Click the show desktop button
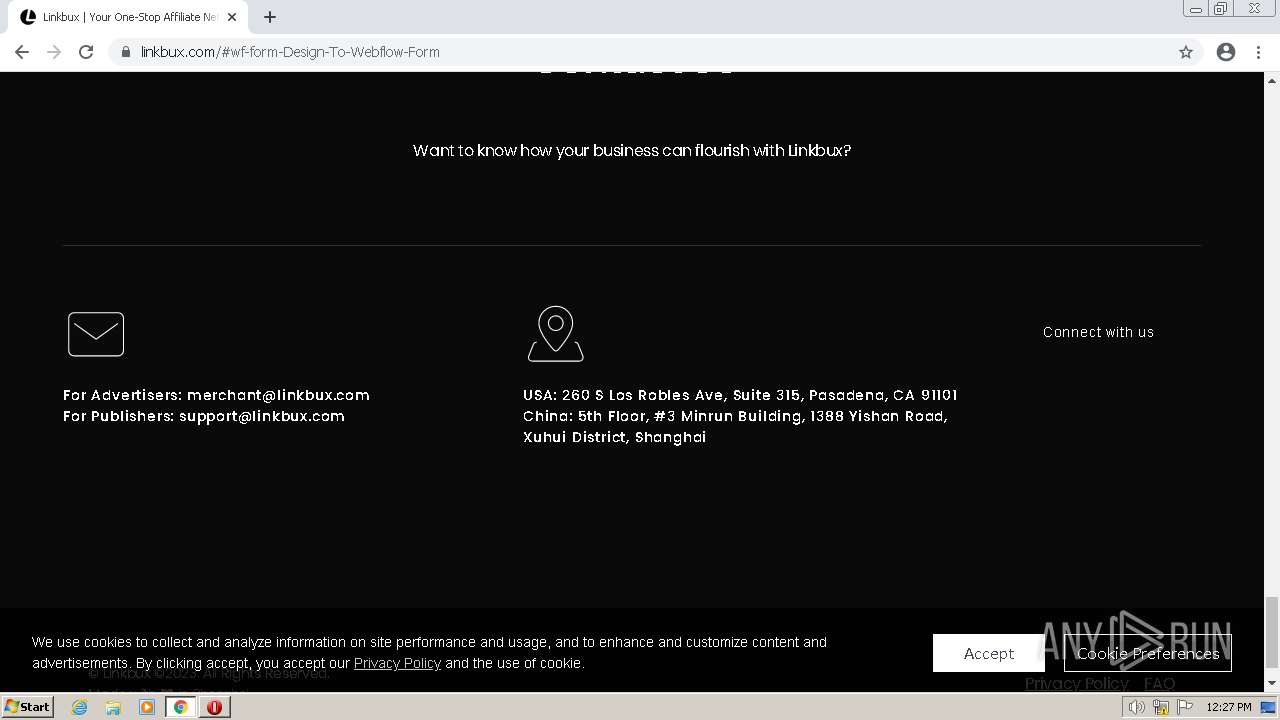Screen dimensions: 1280x720 [1270, 707]
